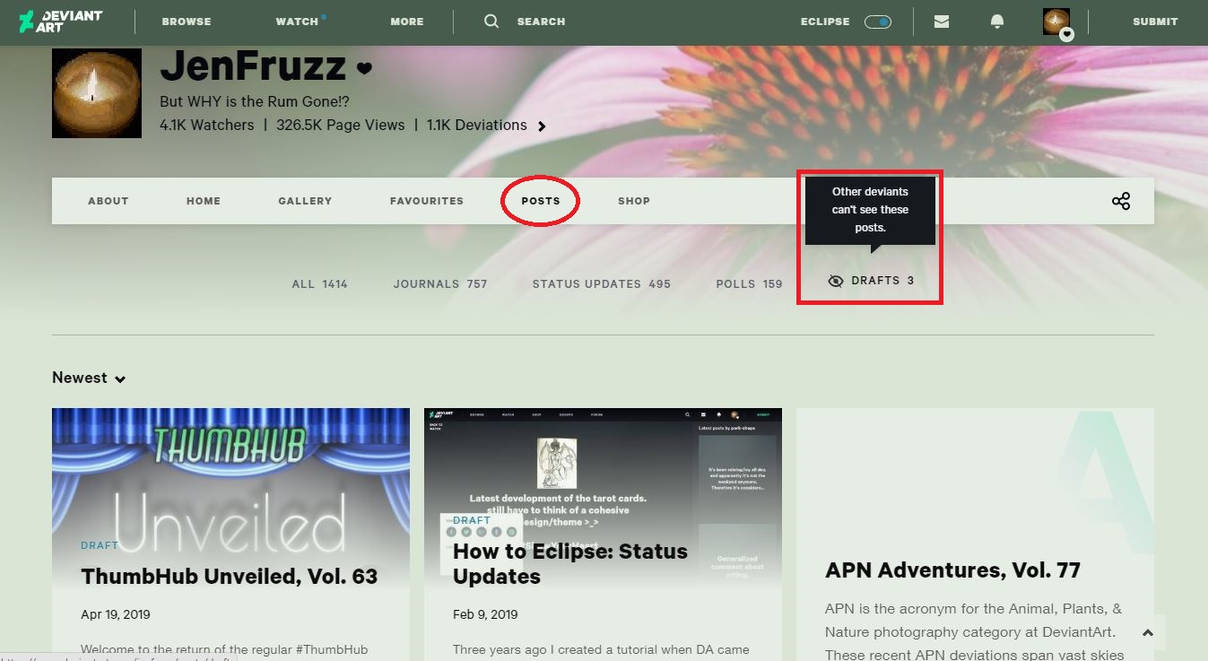
Task: Click the DRAFT label on ThumbHub card
Action: pyautogui.click(x=100, y=546)
